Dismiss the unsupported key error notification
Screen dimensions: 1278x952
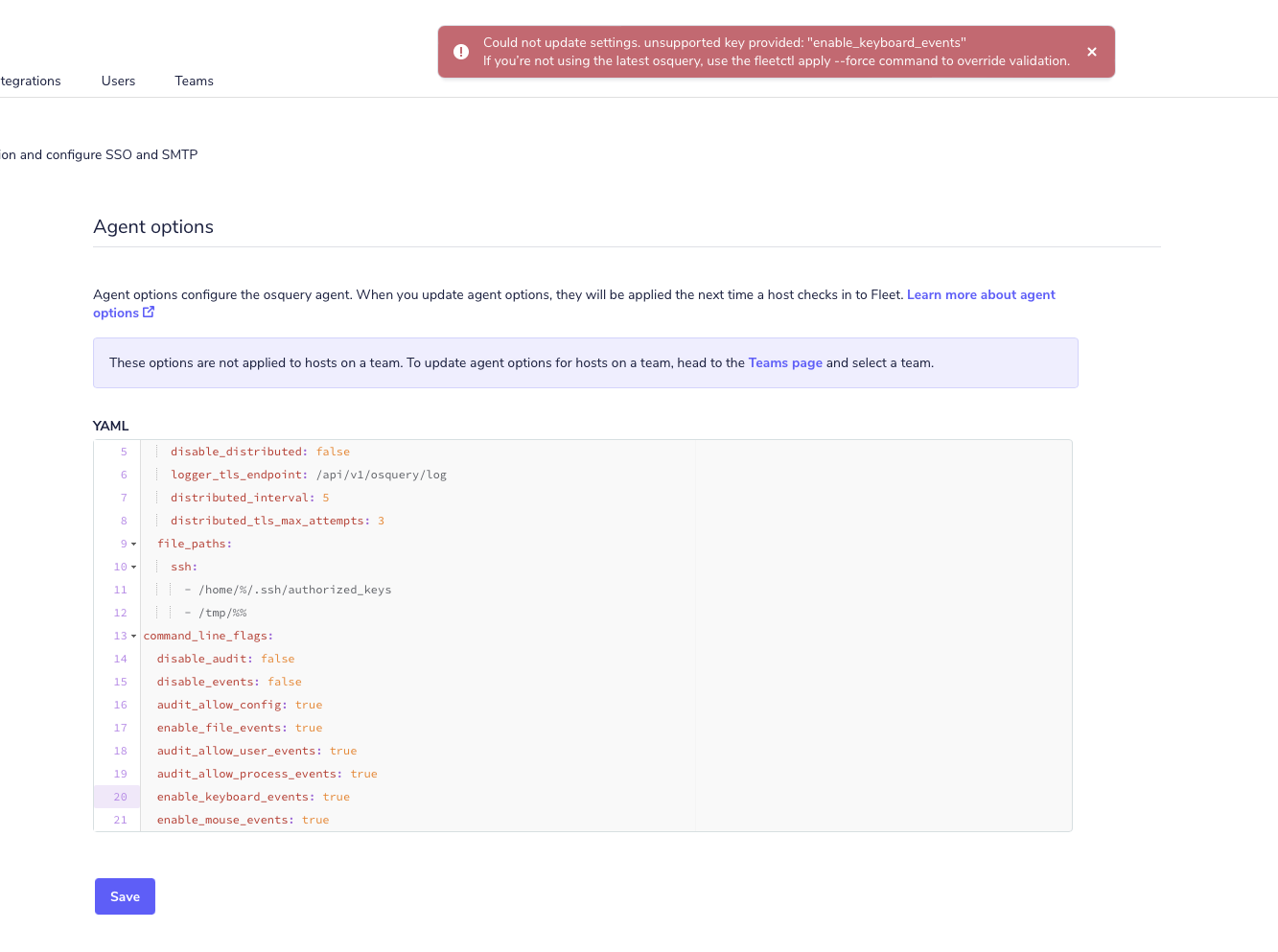click(1092, 52)
